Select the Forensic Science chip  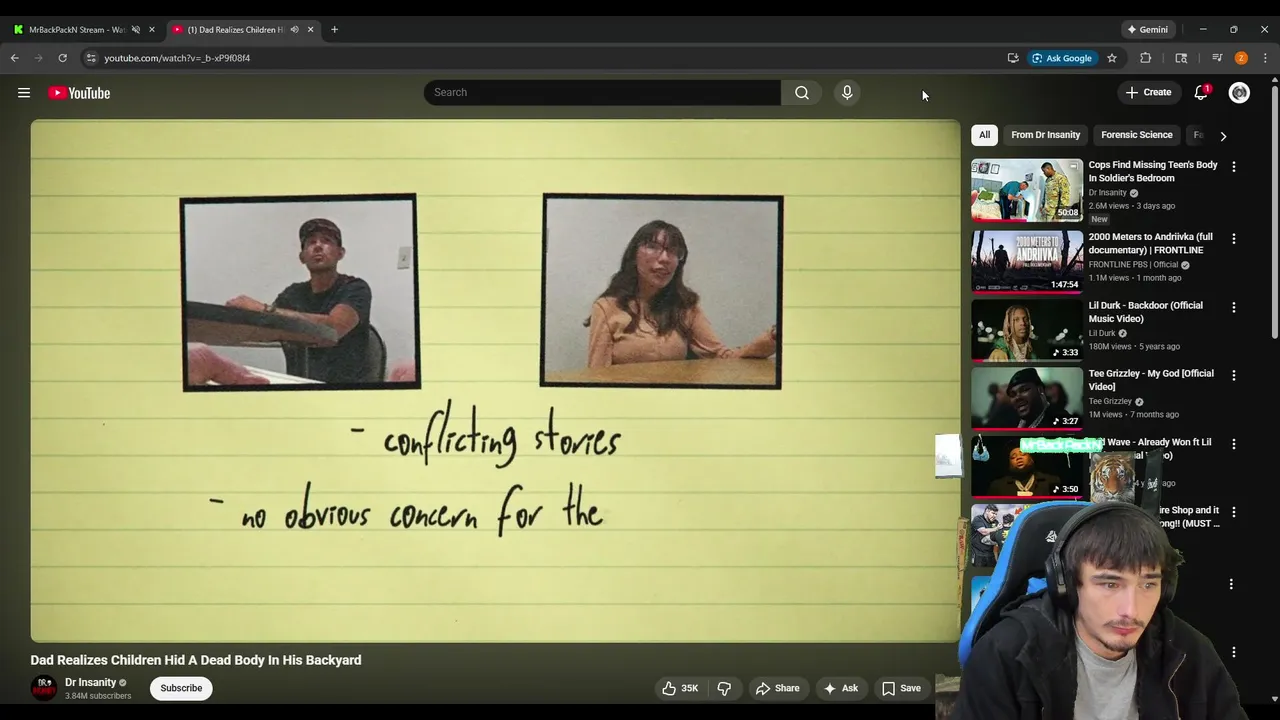coord(1136,135)
